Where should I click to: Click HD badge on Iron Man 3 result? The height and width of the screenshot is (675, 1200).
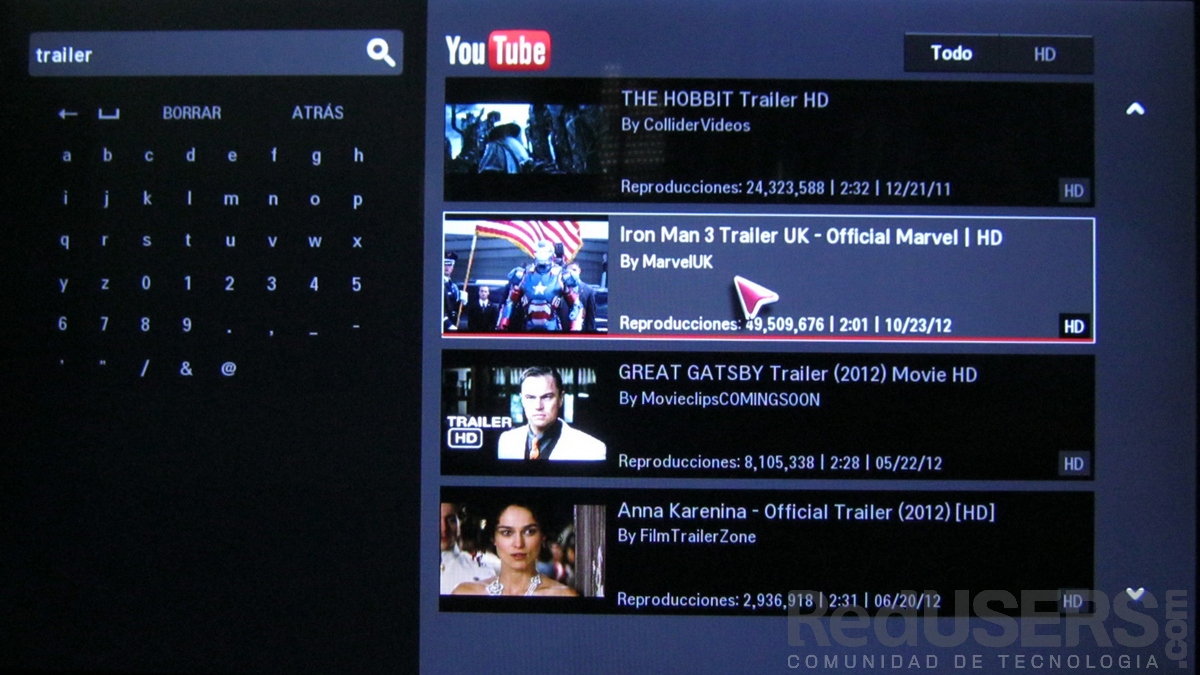pyautogui.click(x=1074, y=326)
